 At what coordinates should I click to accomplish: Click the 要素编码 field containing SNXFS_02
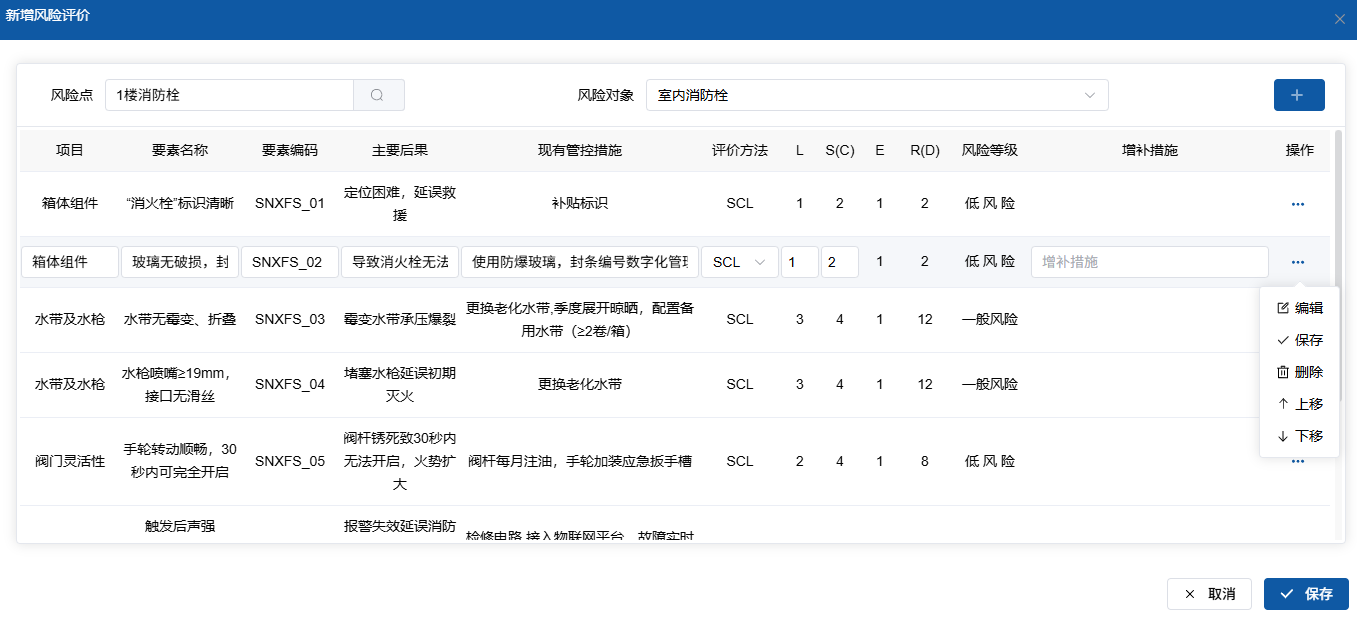(x=289, y=262)
